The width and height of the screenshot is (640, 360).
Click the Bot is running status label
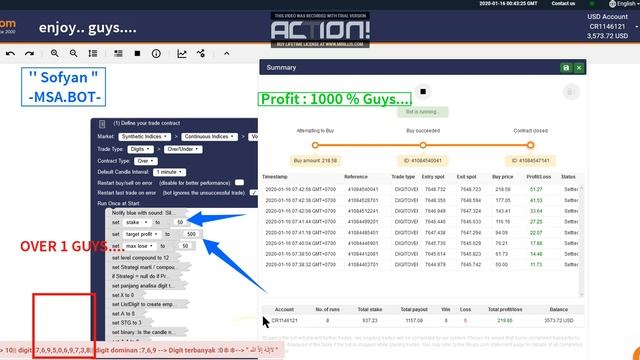pos(422,111)
